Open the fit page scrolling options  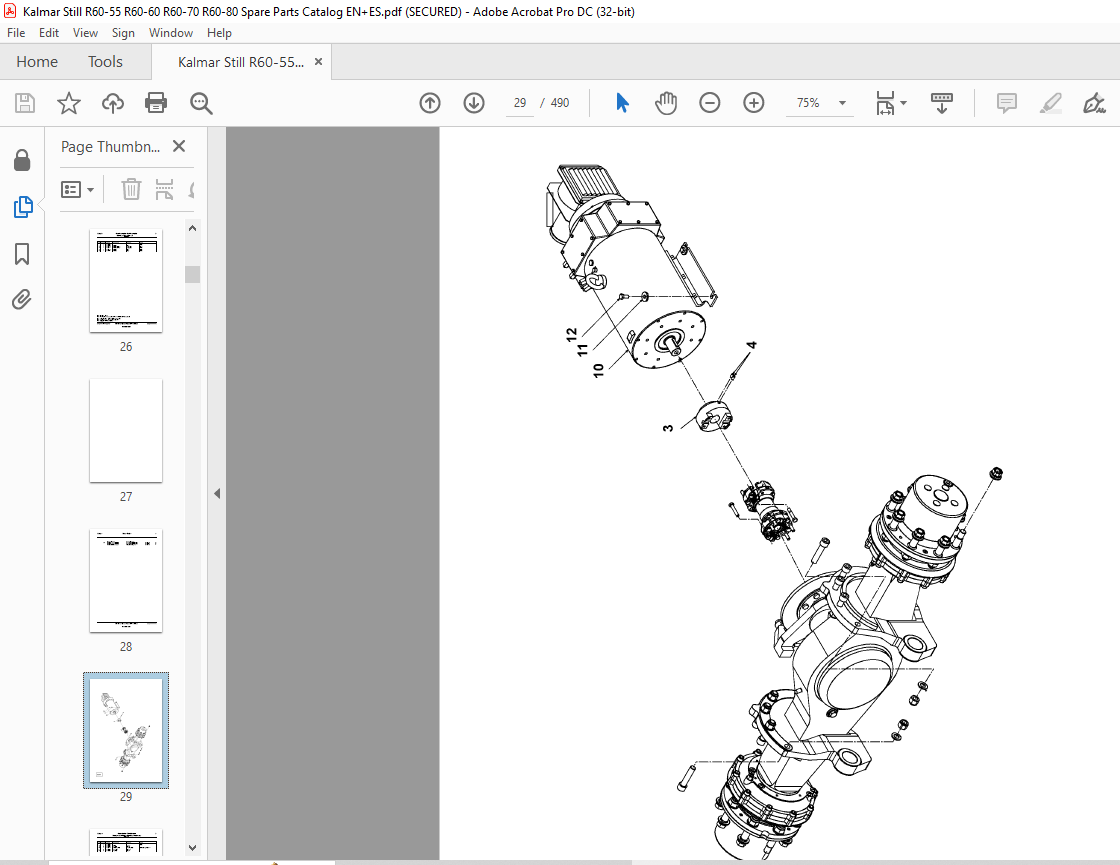point(891,103)
